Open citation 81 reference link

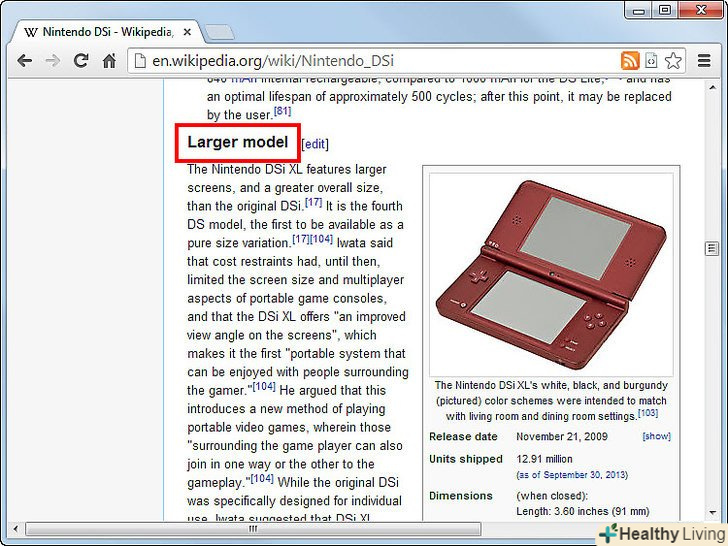pyautogui.click(x=282, y=111)
